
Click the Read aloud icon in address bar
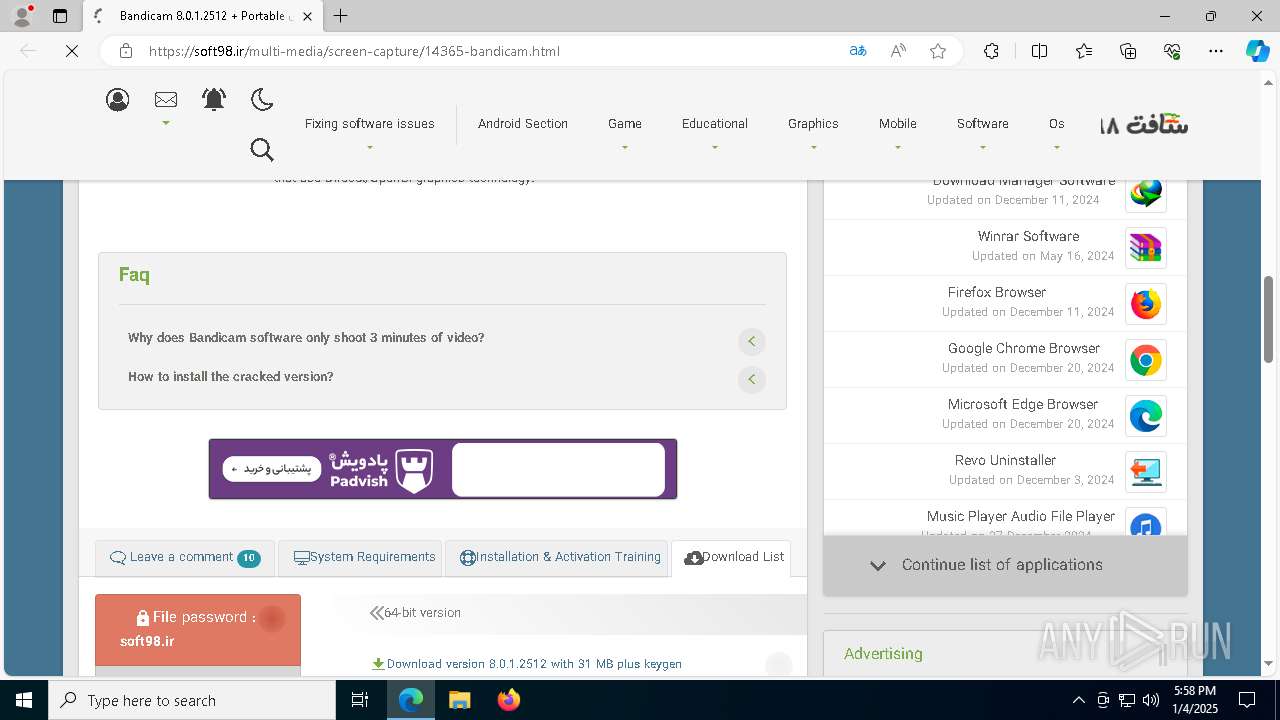click(x=898, y=51)
